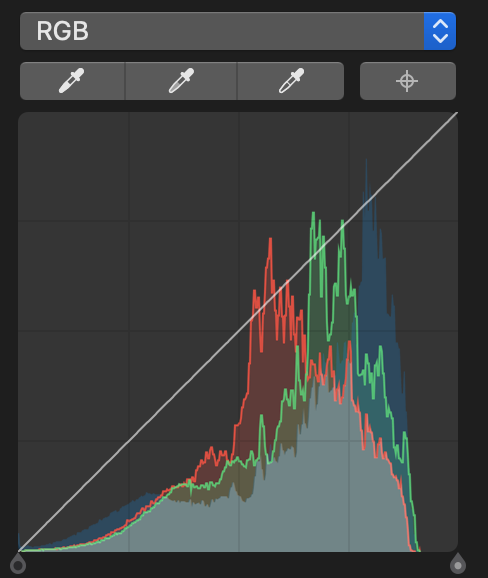Click the RGB label text

pyautogui.click(x=63, y=31)
